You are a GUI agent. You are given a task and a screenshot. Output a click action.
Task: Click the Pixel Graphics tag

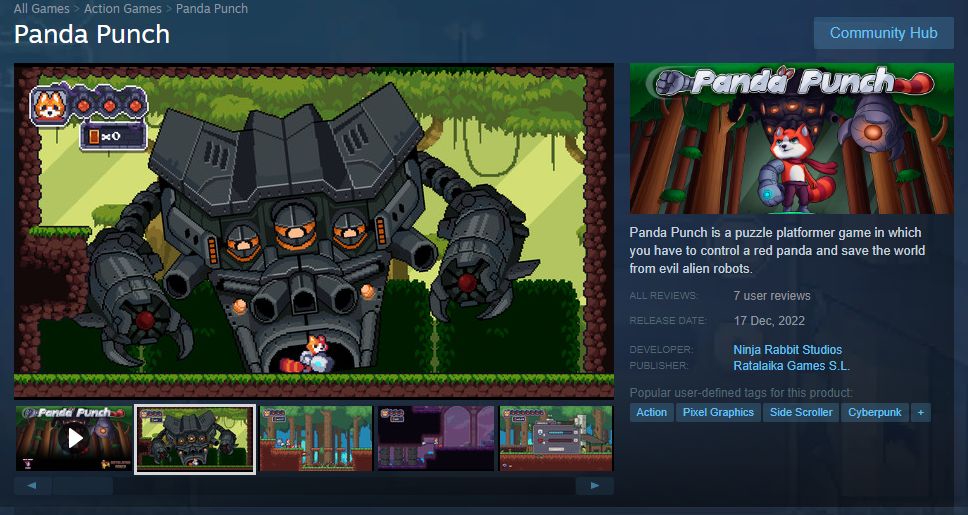718,412
